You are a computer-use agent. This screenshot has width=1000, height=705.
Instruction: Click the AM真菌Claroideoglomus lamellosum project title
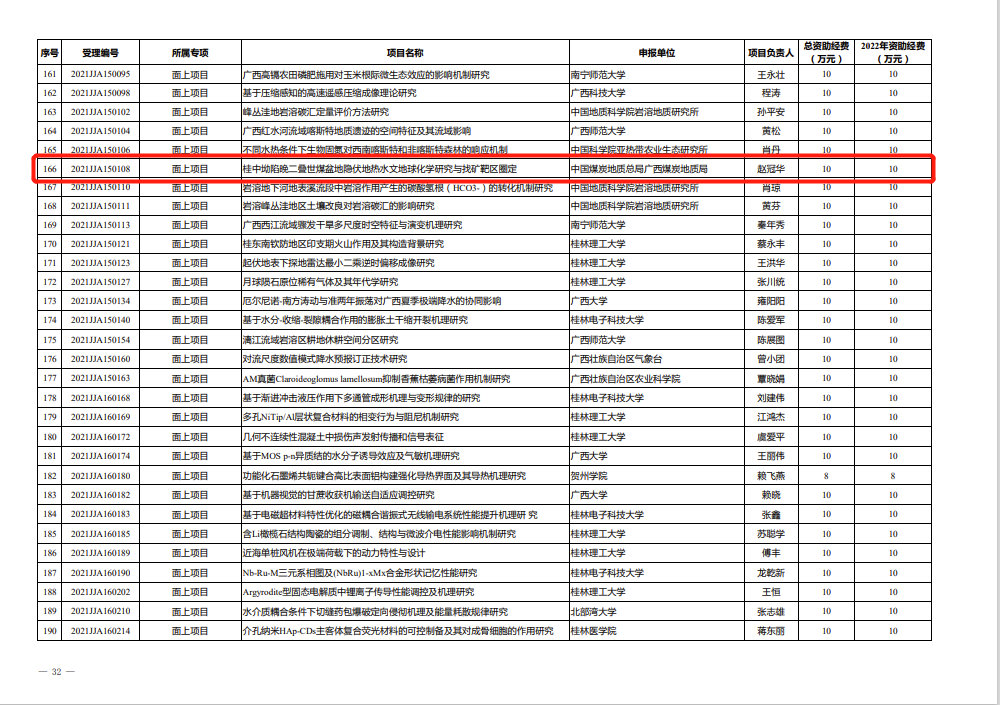click(x=376, y=379)
